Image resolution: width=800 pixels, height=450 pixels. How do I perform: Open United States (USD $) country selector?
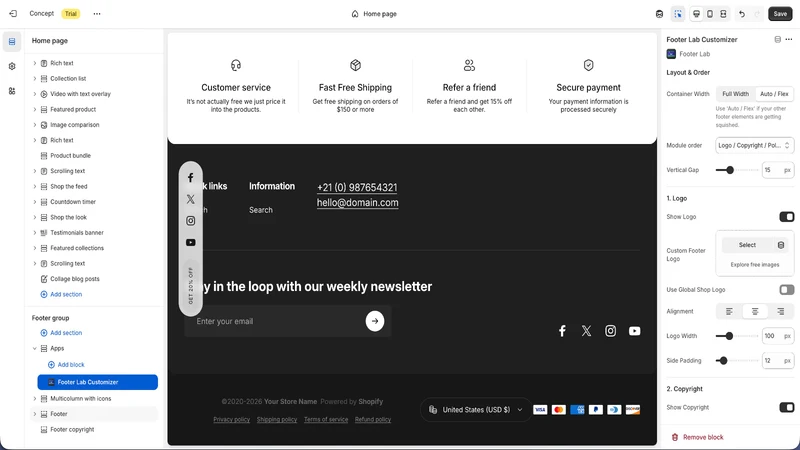tap(475, 410)
